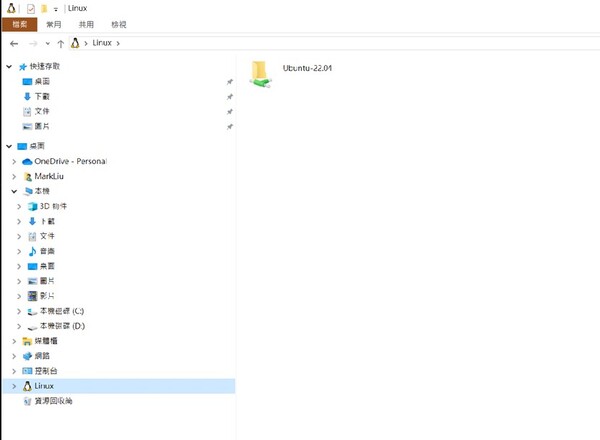600x440 pixels.
Task: Click the Linux penguin icon in sidebar
Action: click(27, 385)
